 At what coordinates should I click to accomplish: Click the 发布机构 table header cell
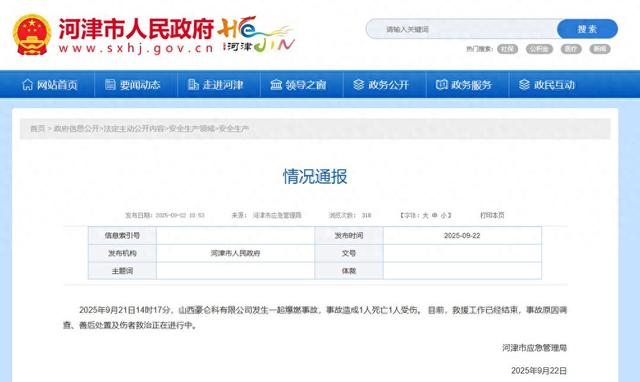click(x=122, y=253)
